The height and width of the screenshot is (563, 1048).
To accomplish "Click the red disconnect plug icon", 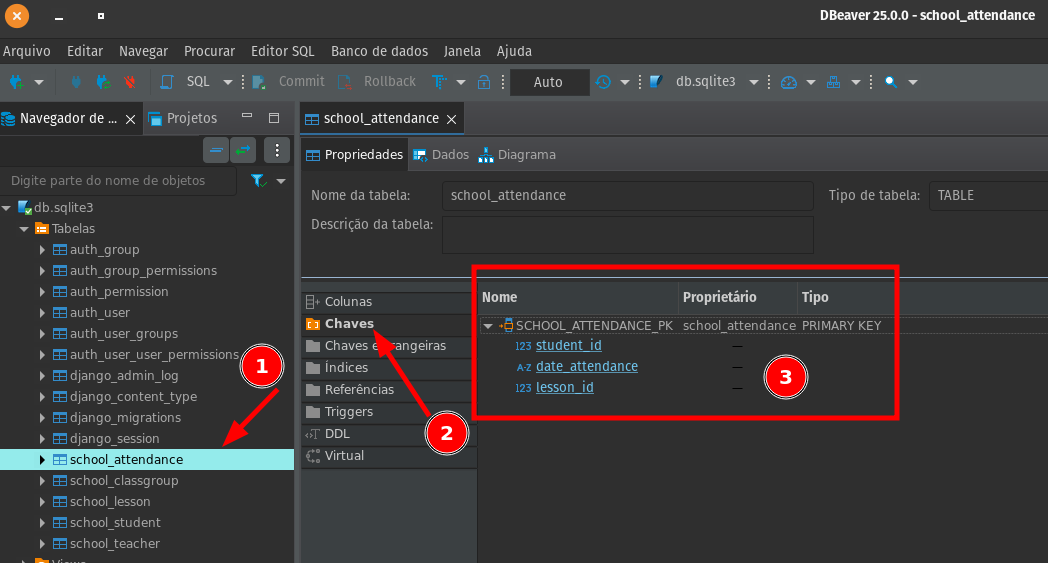I will click(130, 82).
